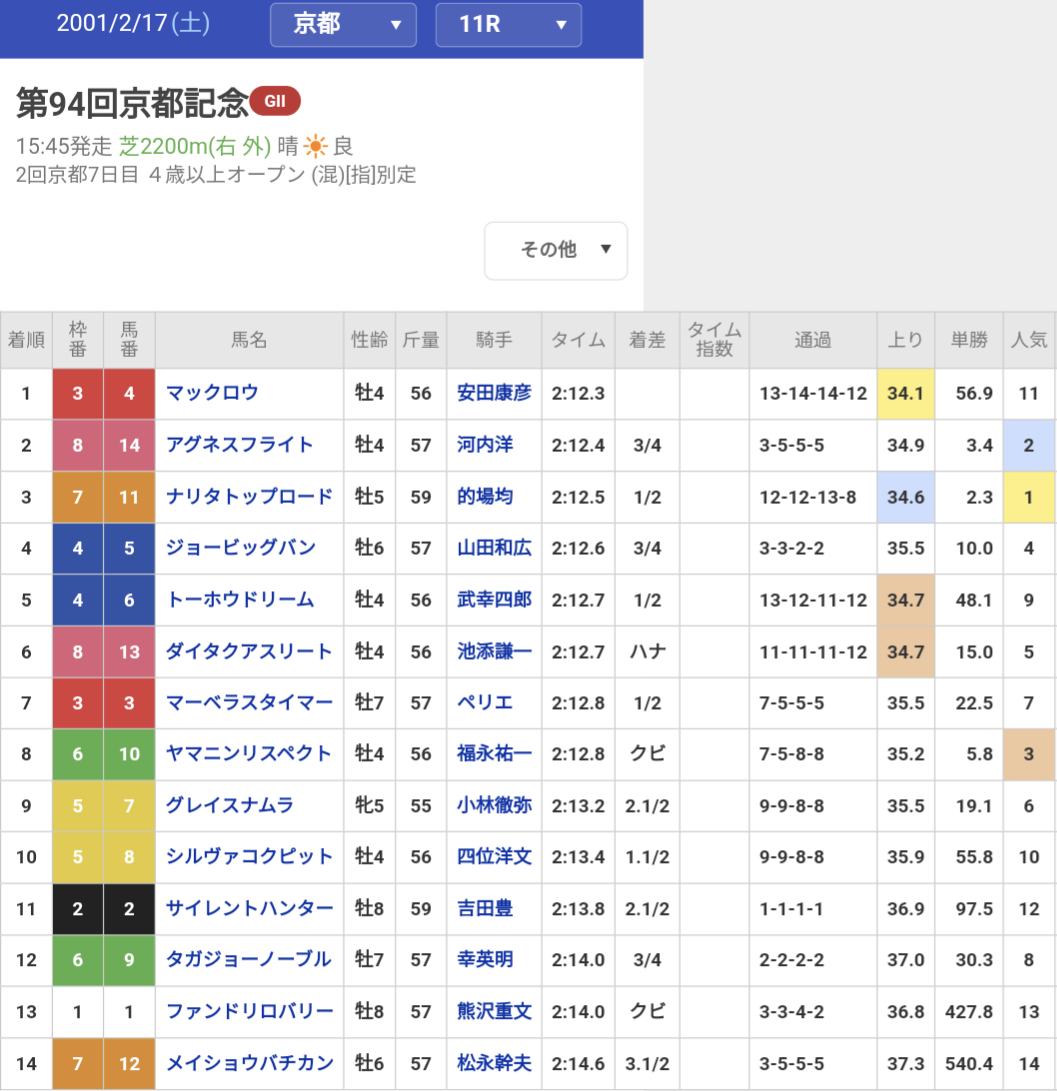Click the GII grade badge icon
The image size is (1057, 1091).
(x=275, y=101)
